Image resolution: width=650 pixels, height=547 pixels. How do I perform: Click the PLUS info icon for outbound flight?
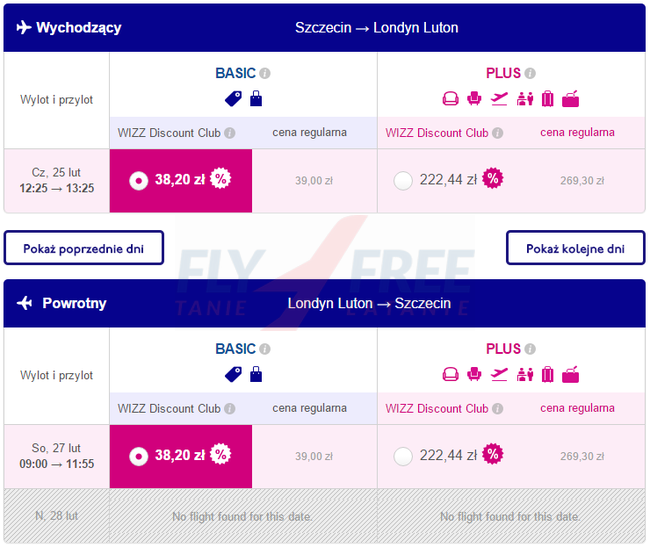click(x=530, y=73)
